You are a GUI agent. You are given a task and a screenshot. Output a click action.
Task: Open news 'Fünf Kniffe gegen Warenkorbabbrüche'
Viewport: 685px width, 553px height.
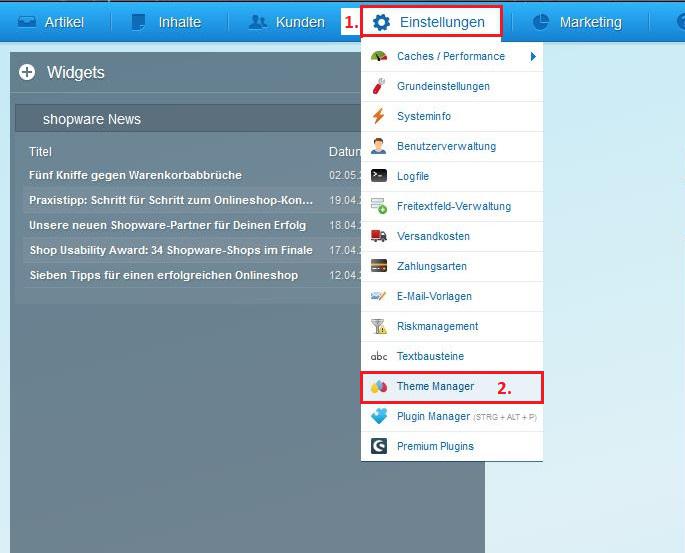[x=135, y=175]
